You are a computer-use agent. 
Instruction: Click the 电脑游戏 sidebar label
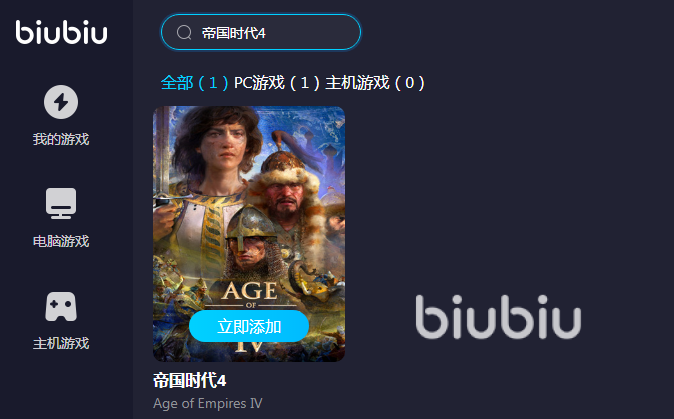click(x=61, y=241)
